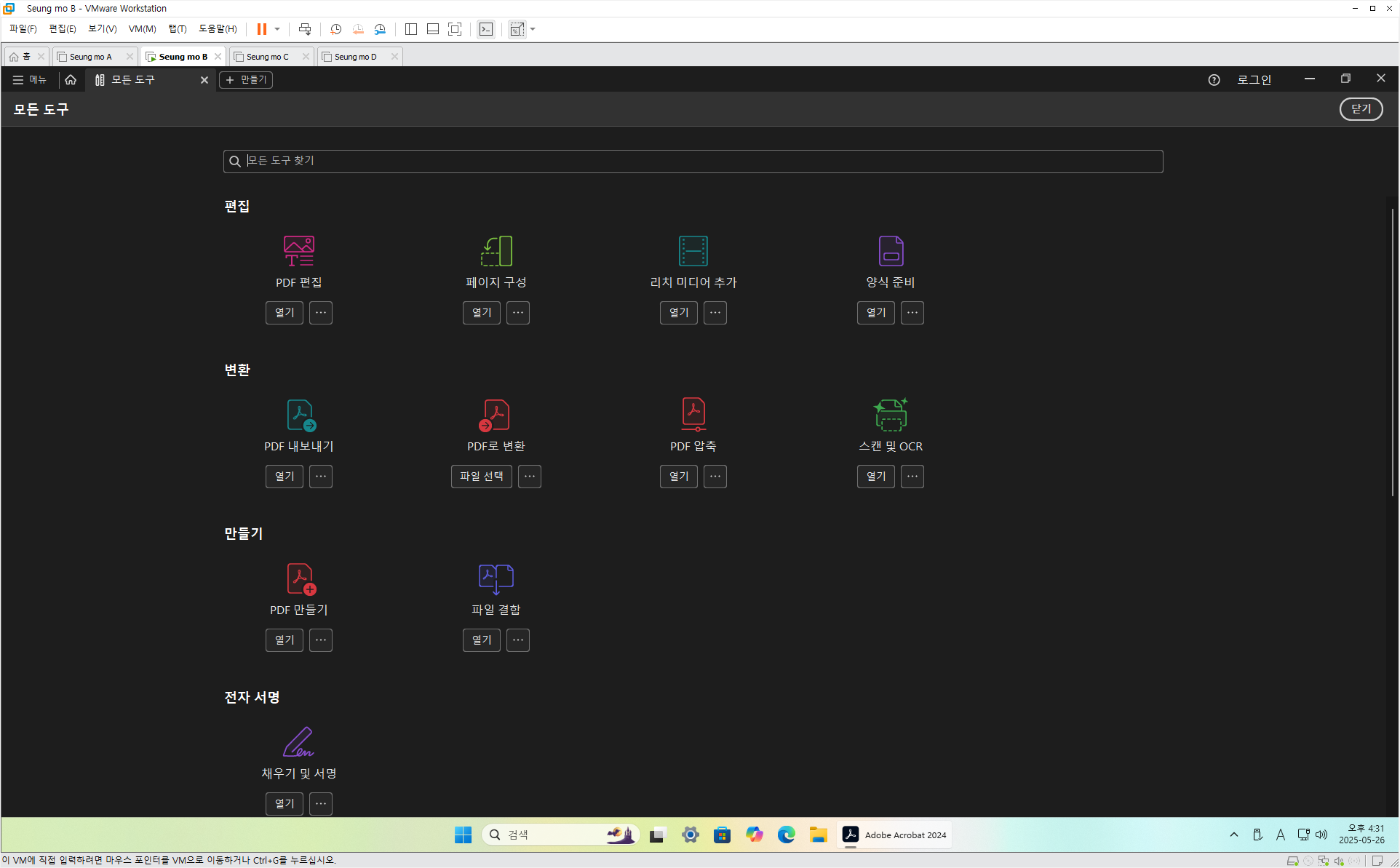The width and height of the screenshot is (1400, 868).
Task: Click the Acrobat home icon
Action: [71, 80]
